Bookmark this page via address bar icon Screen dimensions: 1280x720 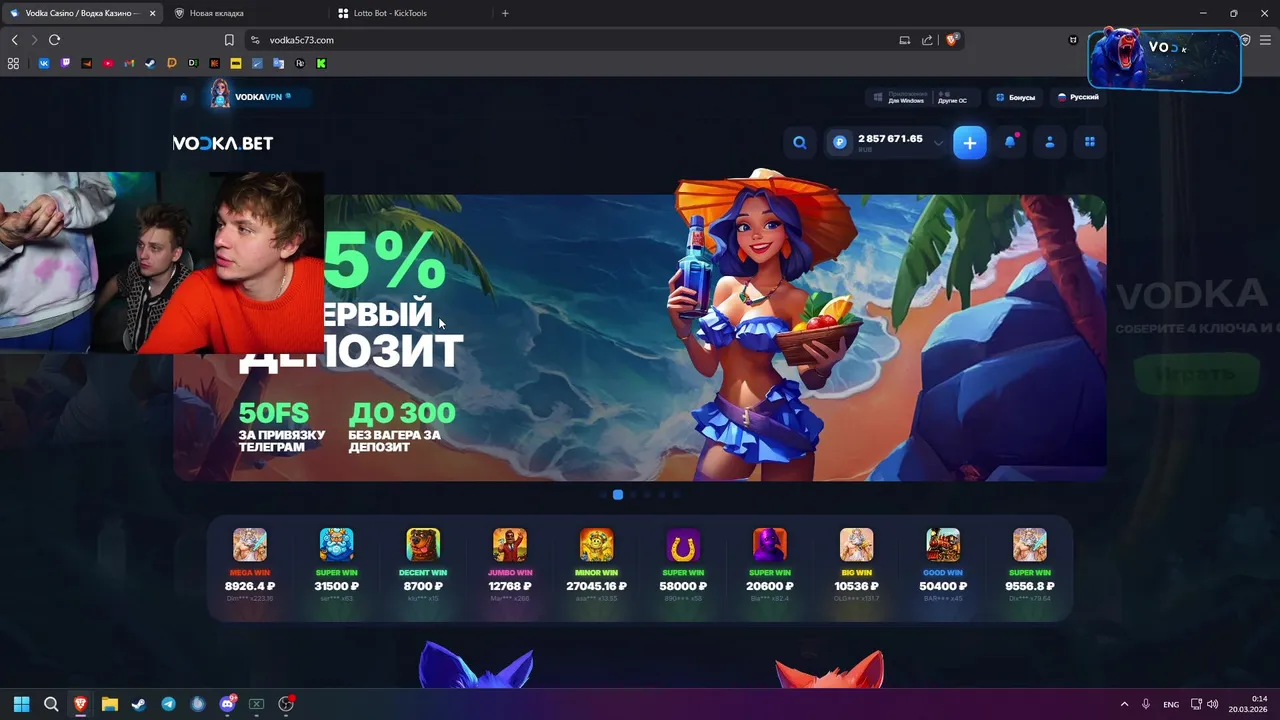229,40
